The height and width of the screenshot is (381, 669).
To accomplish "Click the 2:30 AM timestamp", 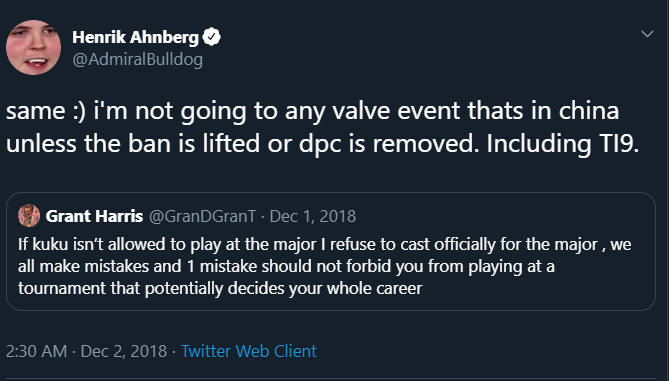I will click(x=36, y=351).
